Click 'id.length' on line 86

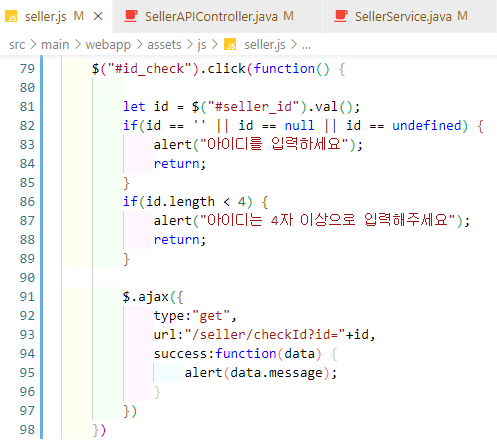180,202
